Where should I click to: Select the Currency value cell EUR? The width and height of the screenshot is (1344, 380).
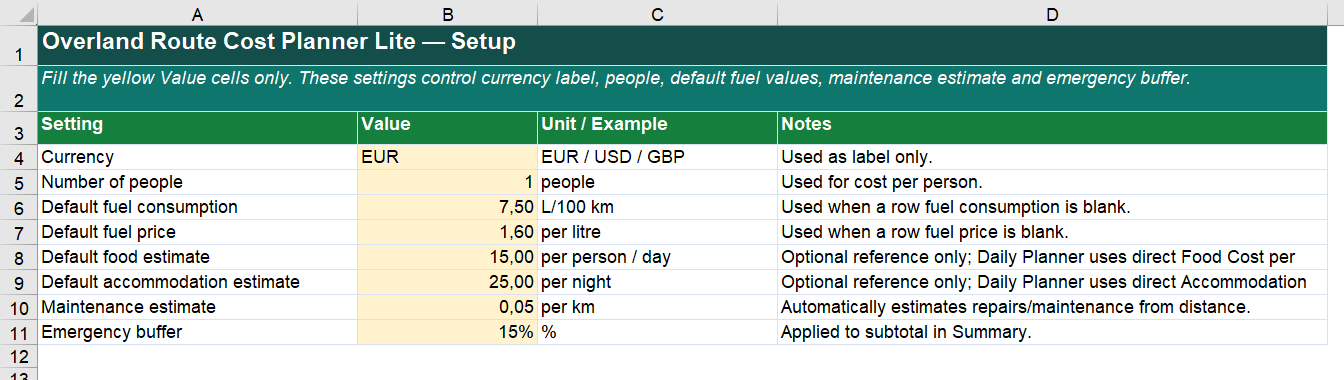click(x=447, y=157)
